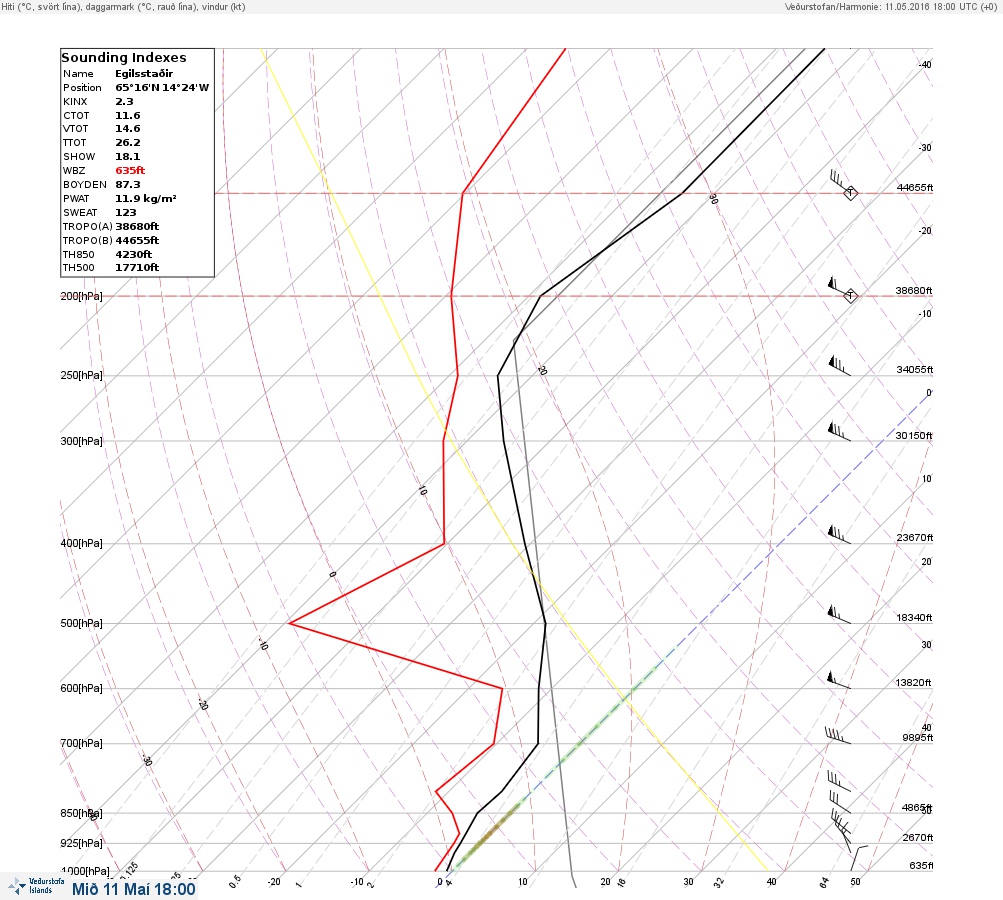Click the BOYDEN value 87.3
The height and width of the screenshot is (900, 1003).
(128, 184)
